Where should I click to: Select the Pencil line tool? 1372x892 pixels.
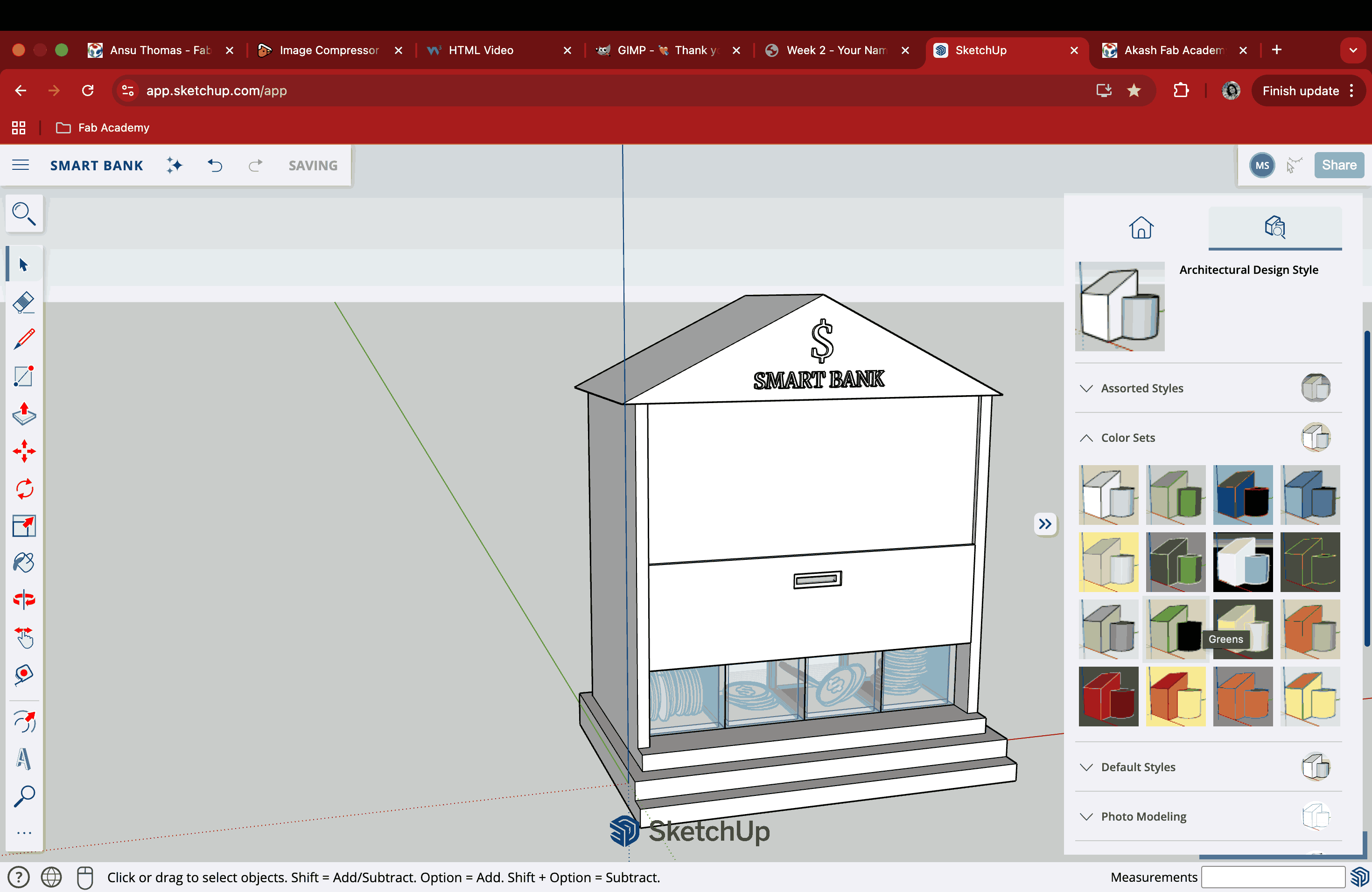pyautogui.click(x=24, y=339)
